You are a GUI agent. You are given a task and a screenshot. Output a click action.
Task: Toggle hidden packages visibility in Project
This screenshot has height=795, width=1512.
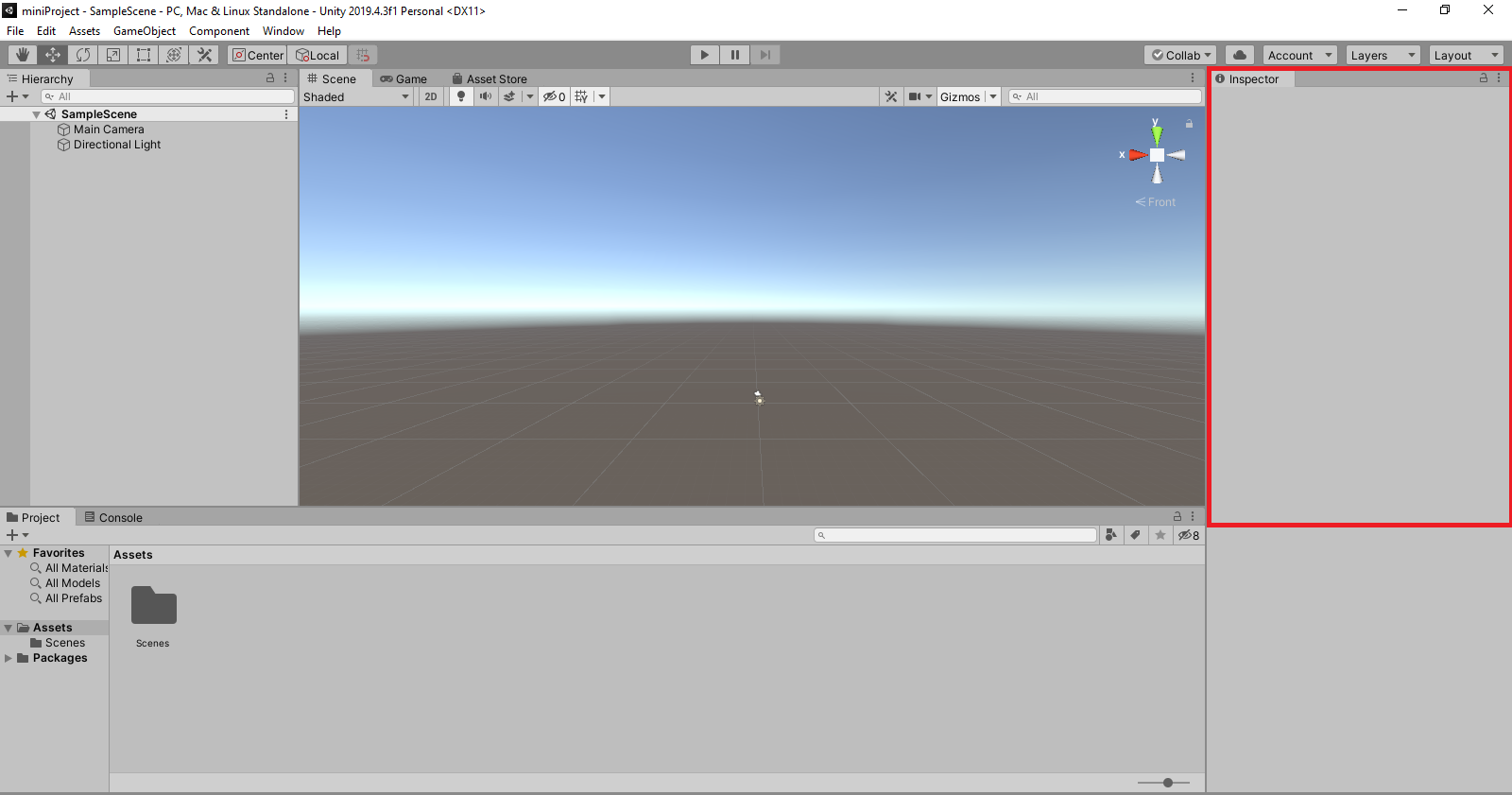click(x=1189, y=535)
